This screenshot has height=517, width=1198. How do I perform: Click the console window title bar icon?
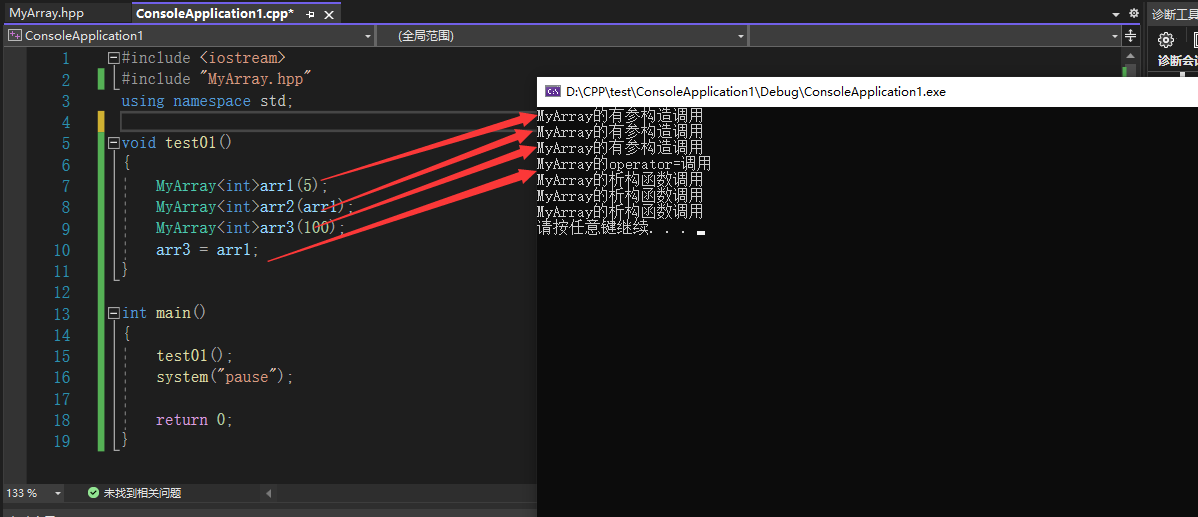(x=551, y=92)
